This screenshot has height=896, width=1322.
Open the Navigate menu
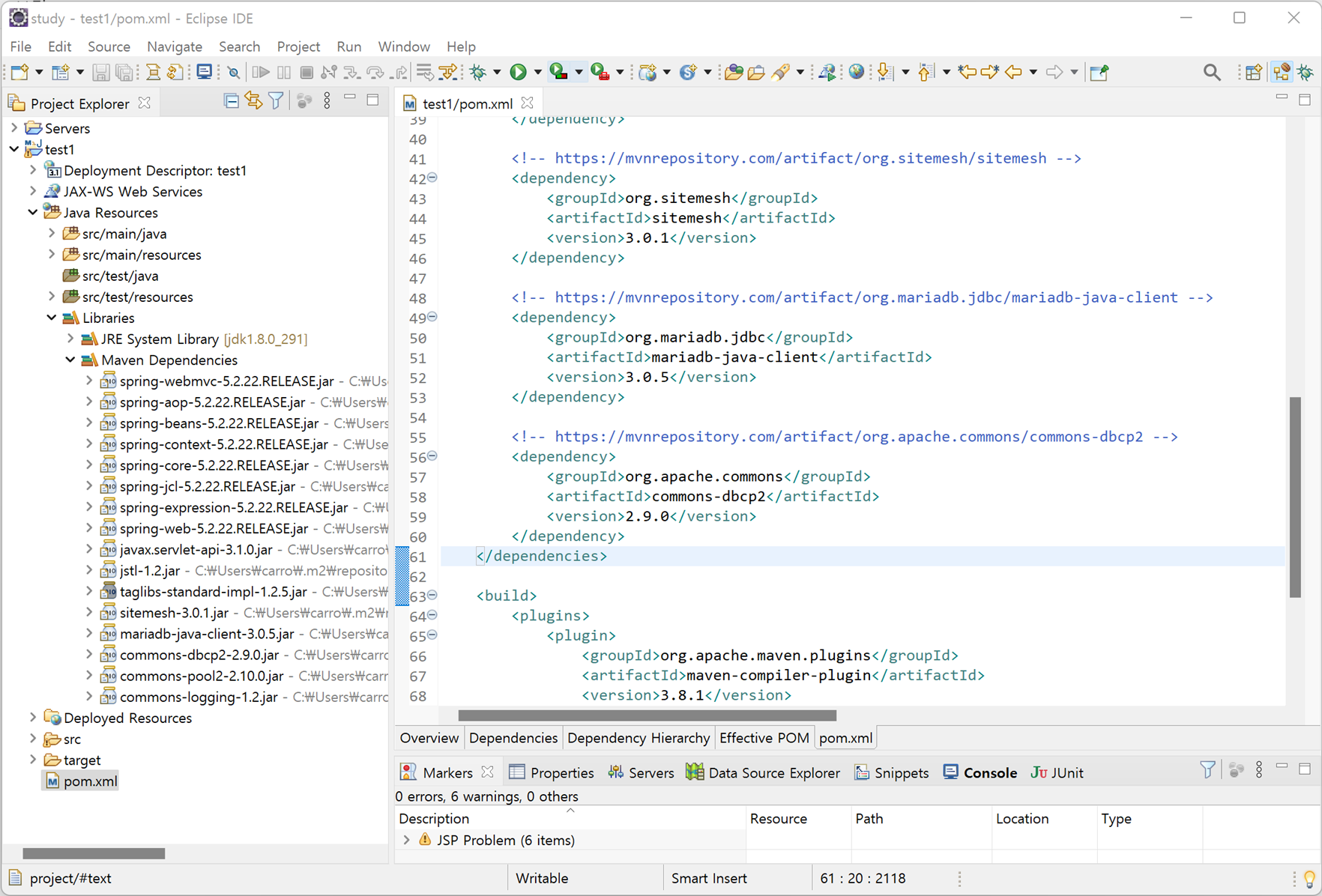pos(175,46)
